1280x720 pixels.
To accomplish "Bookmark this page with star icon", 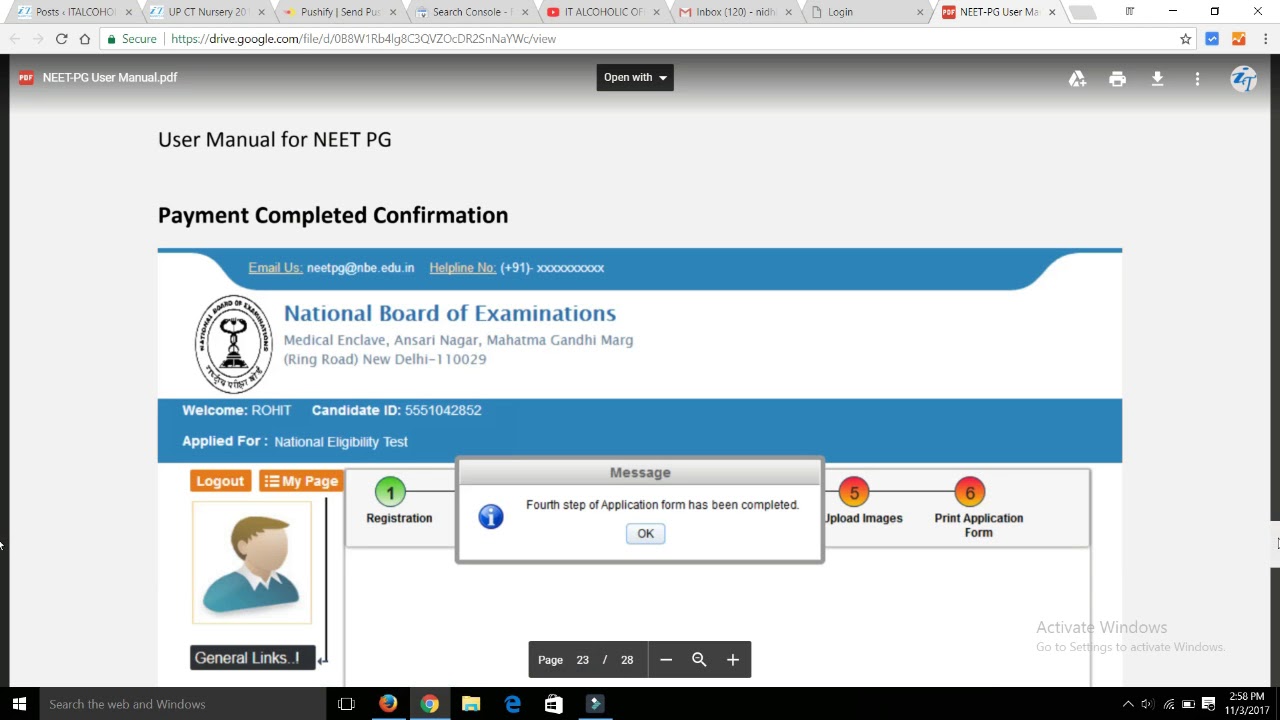I will click(x=1186, y=39).
